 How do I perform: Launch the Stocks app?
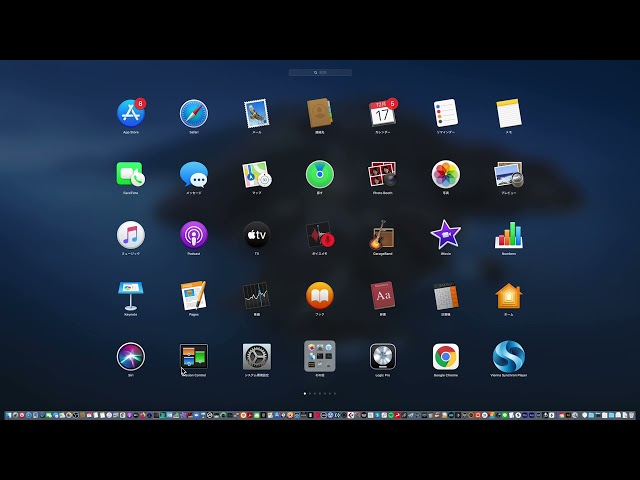coord(257,296)
